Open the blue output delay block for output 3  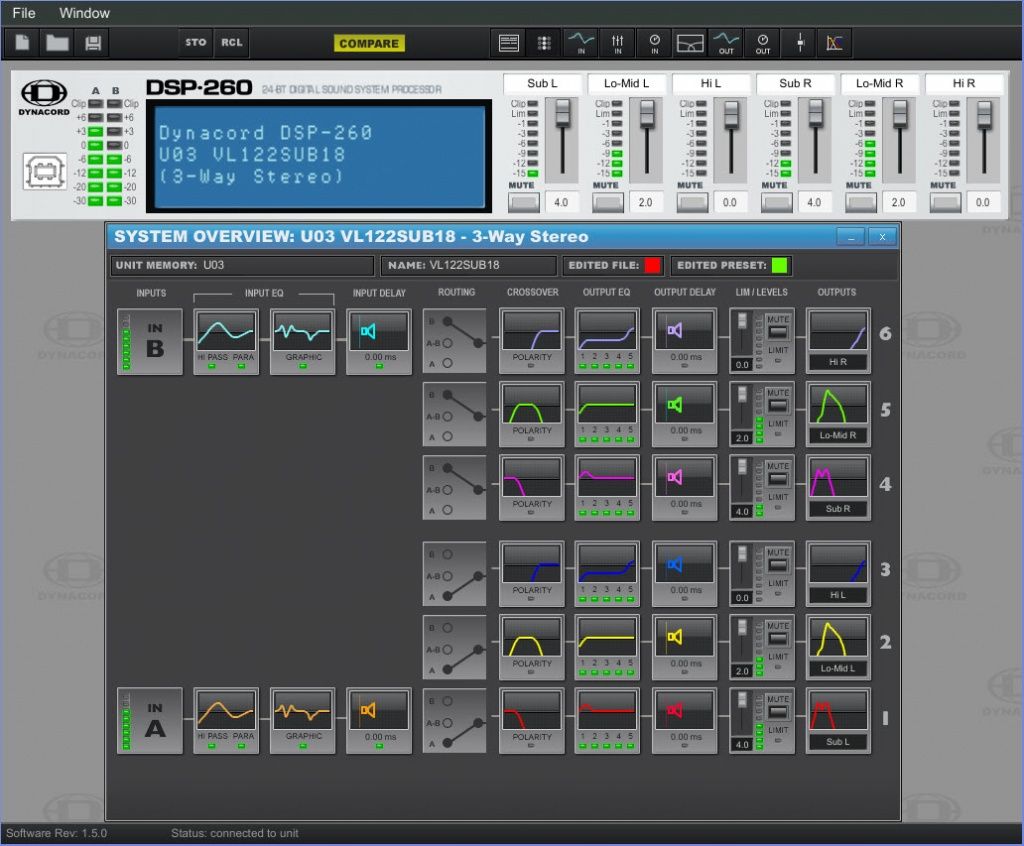coord(684,574)
